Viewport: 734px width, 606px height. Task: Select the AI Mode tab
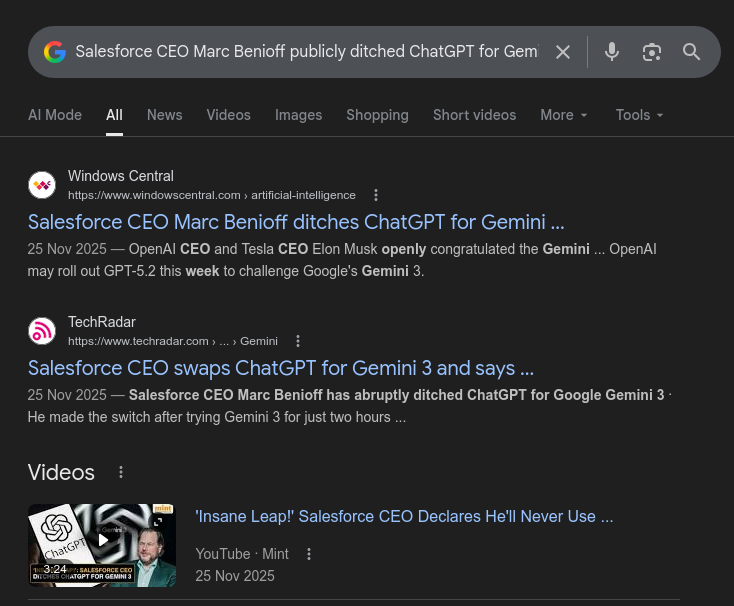(x=55, y=115)
